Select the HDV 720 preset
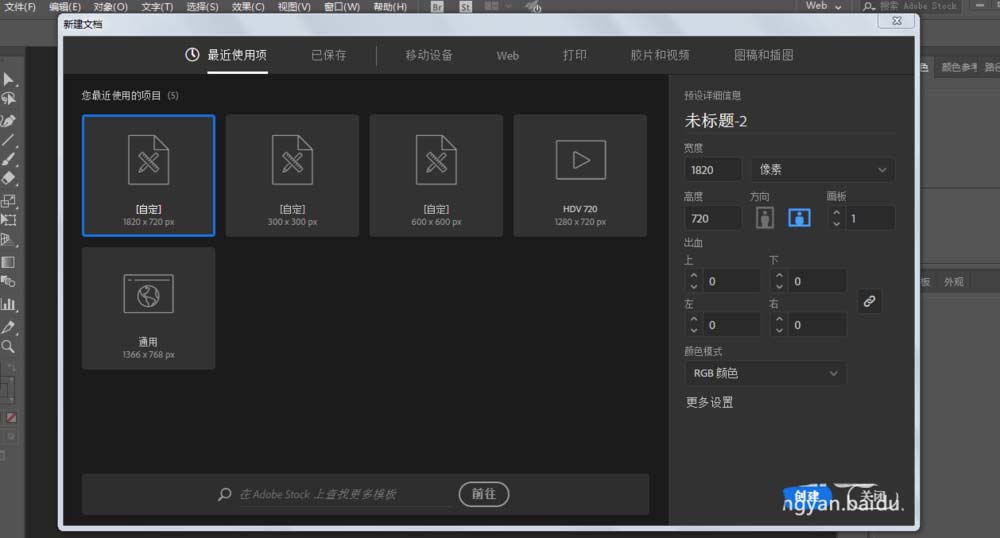This screenshot has height=538, width=1000. point(580,175)
